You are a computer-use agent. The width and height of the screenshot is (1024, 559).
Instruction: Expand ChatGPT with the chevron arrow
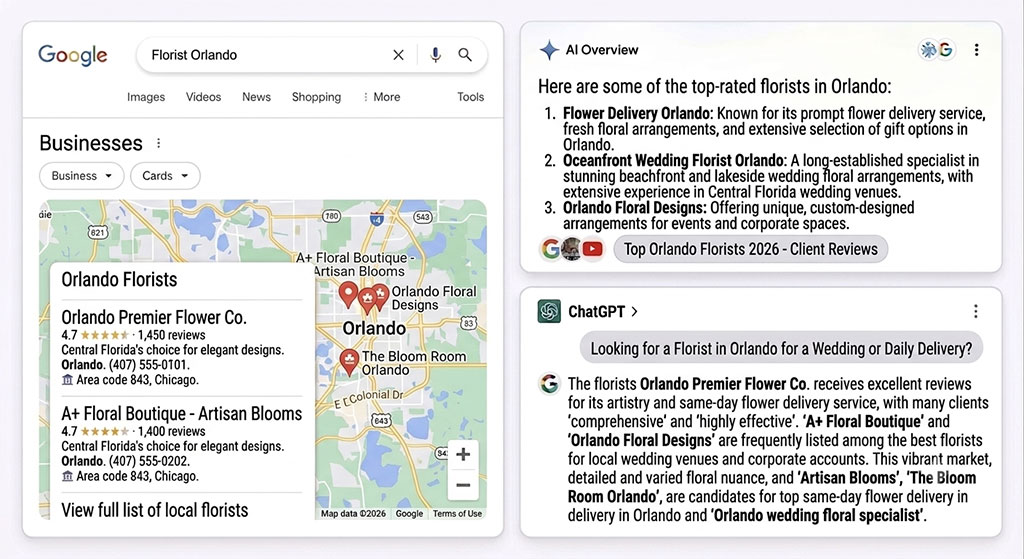click(x=634, y=311)
